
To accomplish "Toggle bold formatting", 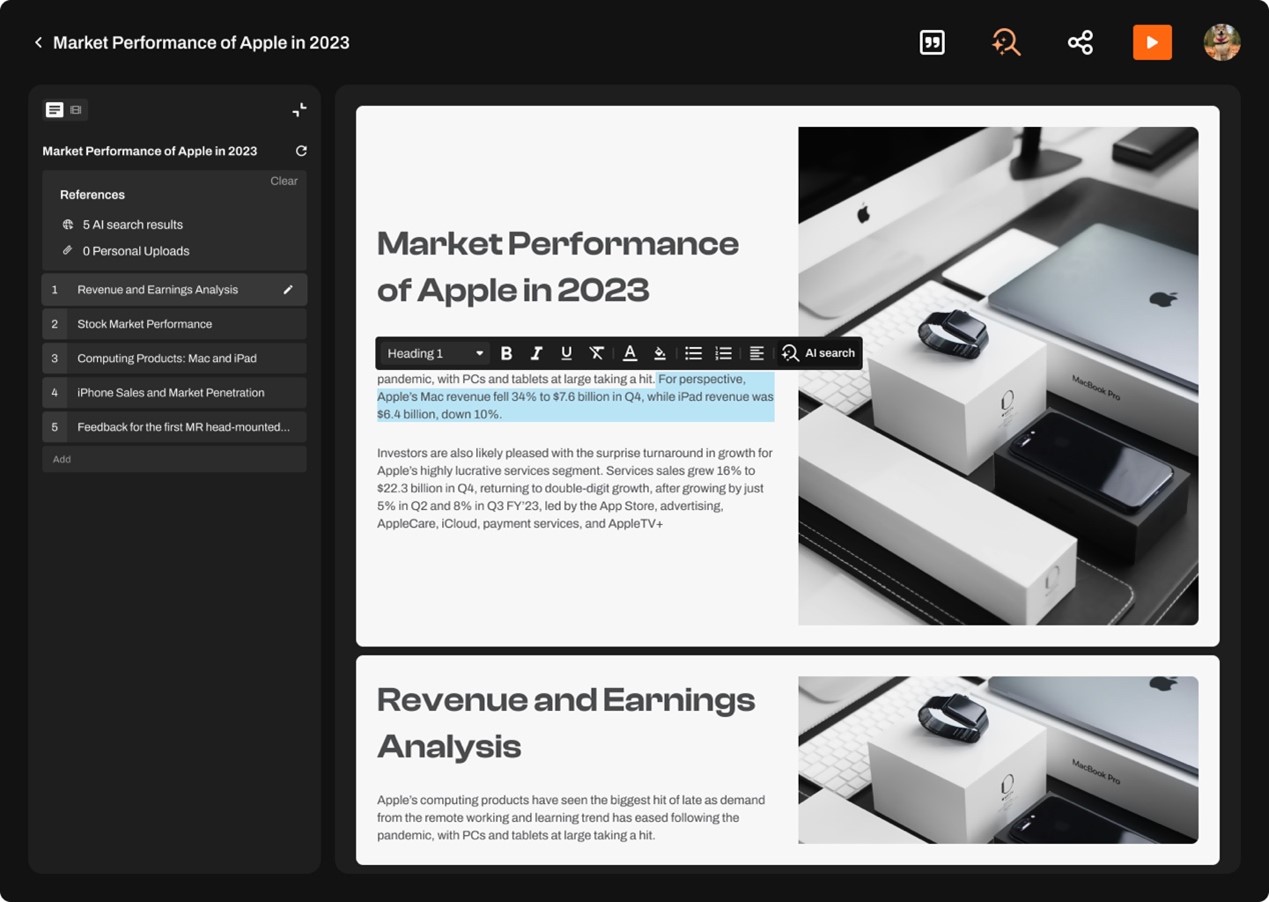I will click(x=506, y=353).
